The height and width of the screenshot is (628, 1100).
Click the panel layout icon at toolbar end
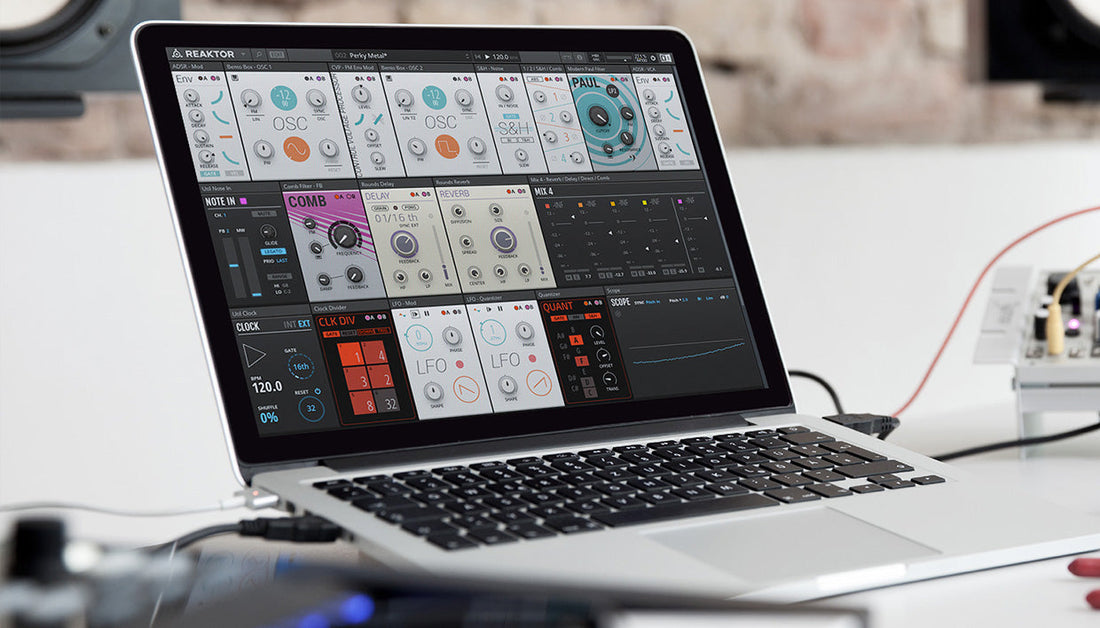pos(665,58)
